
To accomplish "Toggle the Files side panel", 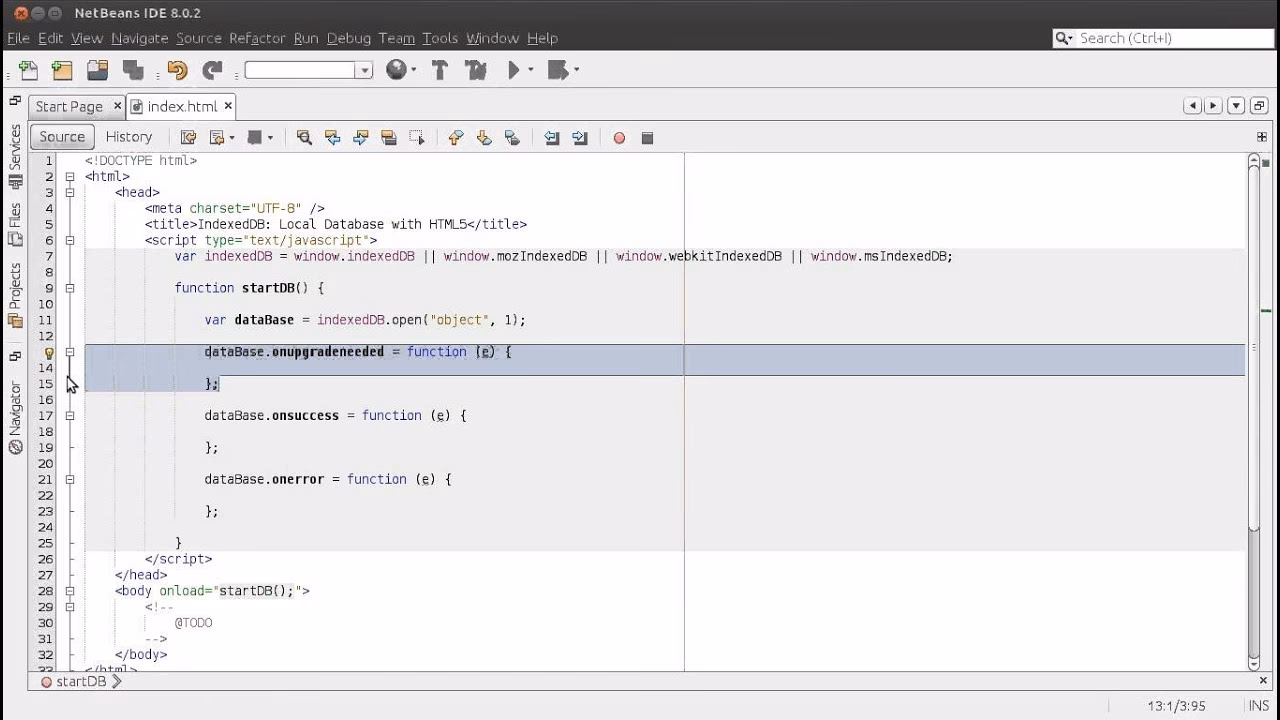I will coord(15,225).
